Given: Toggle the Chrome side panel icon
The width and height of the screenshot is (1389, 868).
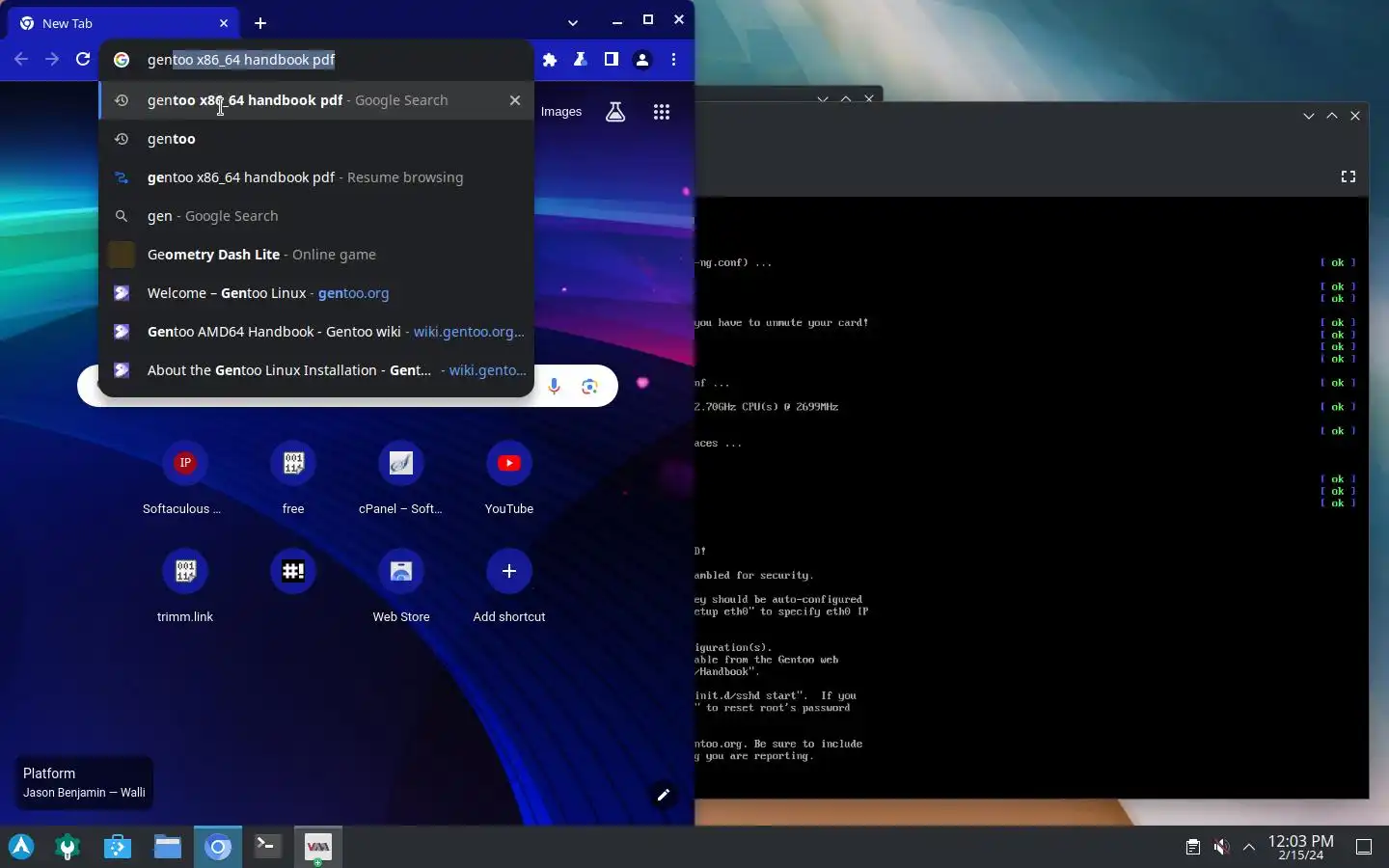Looking at the screenshot, I should 612,60.
